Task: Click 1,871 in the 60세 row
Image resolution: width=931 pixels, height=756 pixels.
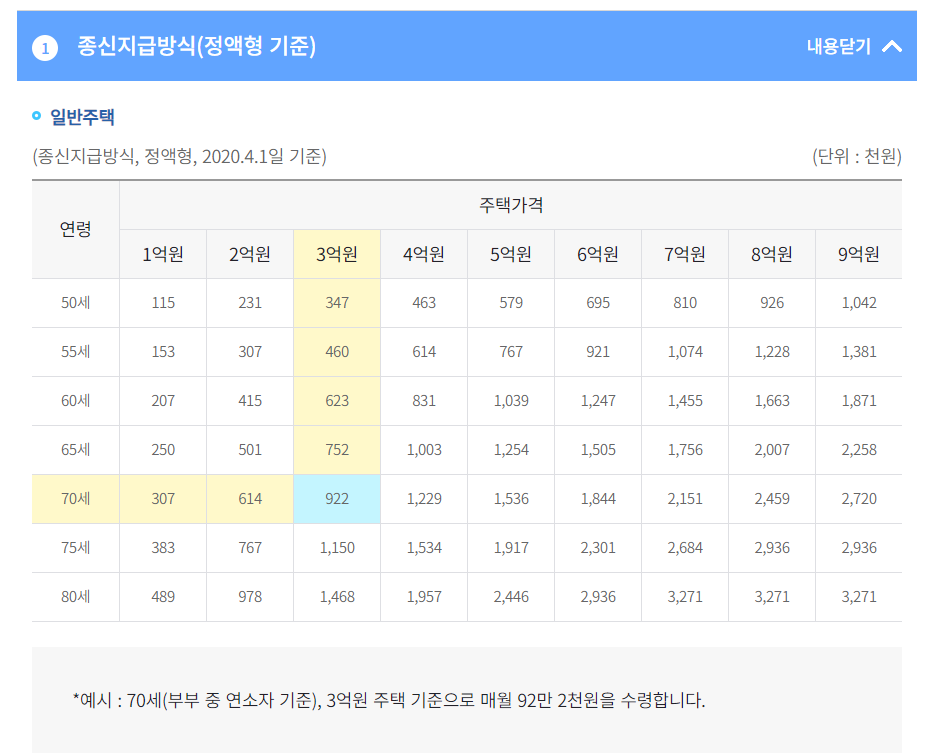Action: tap(859, 401)
